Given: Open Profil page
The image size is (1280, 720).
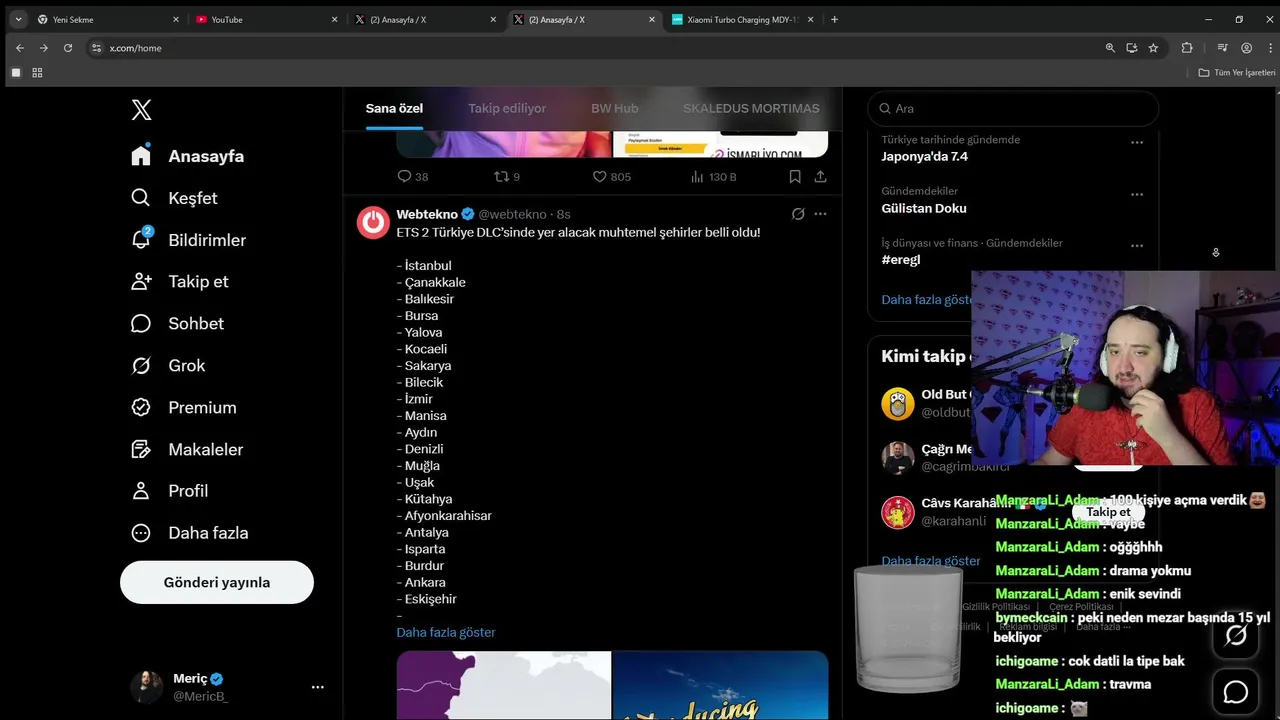Looking at the screenshot, I should coord(169,491).
